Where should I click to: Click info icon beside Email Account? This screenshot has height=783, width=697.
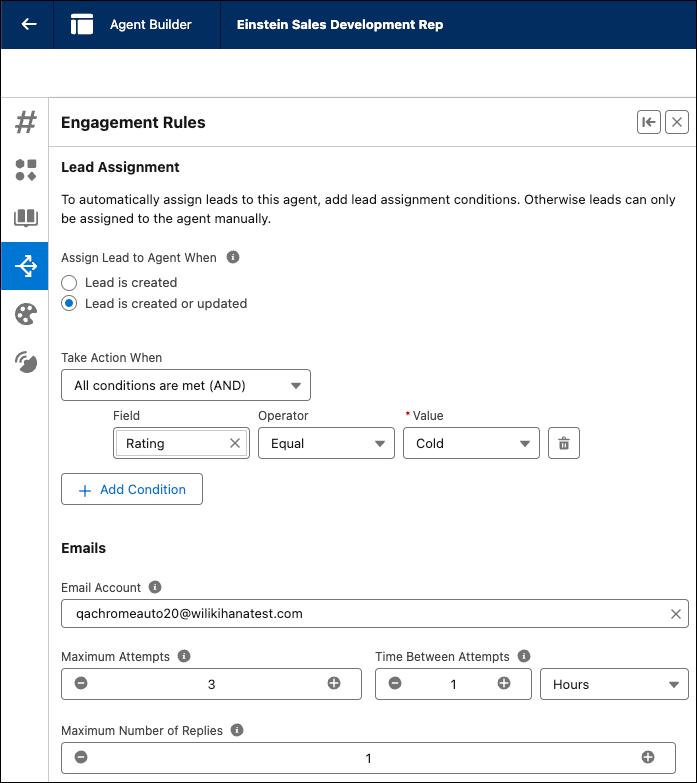[x=155, y=588]
